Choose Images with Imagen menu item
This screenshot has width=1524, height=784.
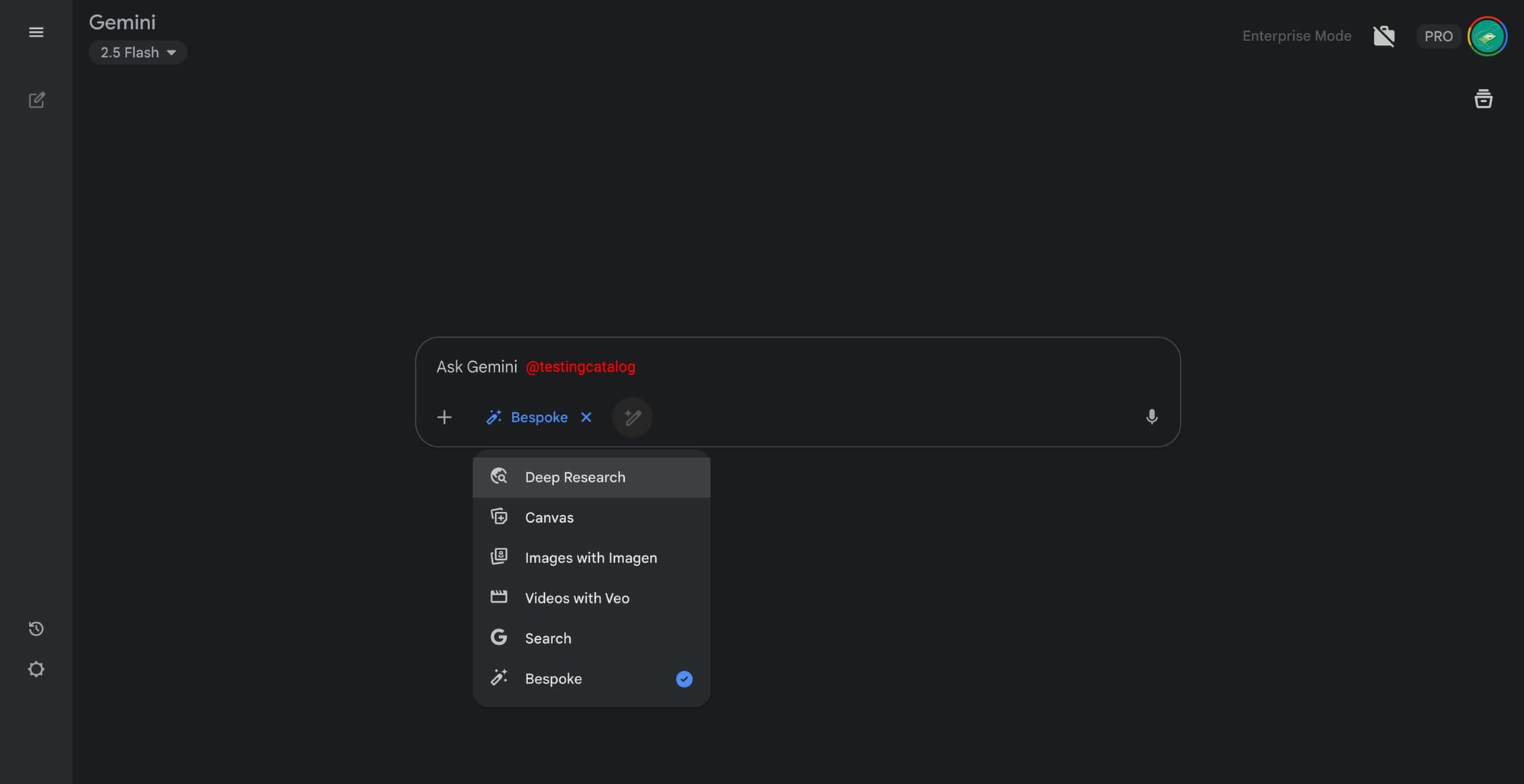click(x=591, y=558)
